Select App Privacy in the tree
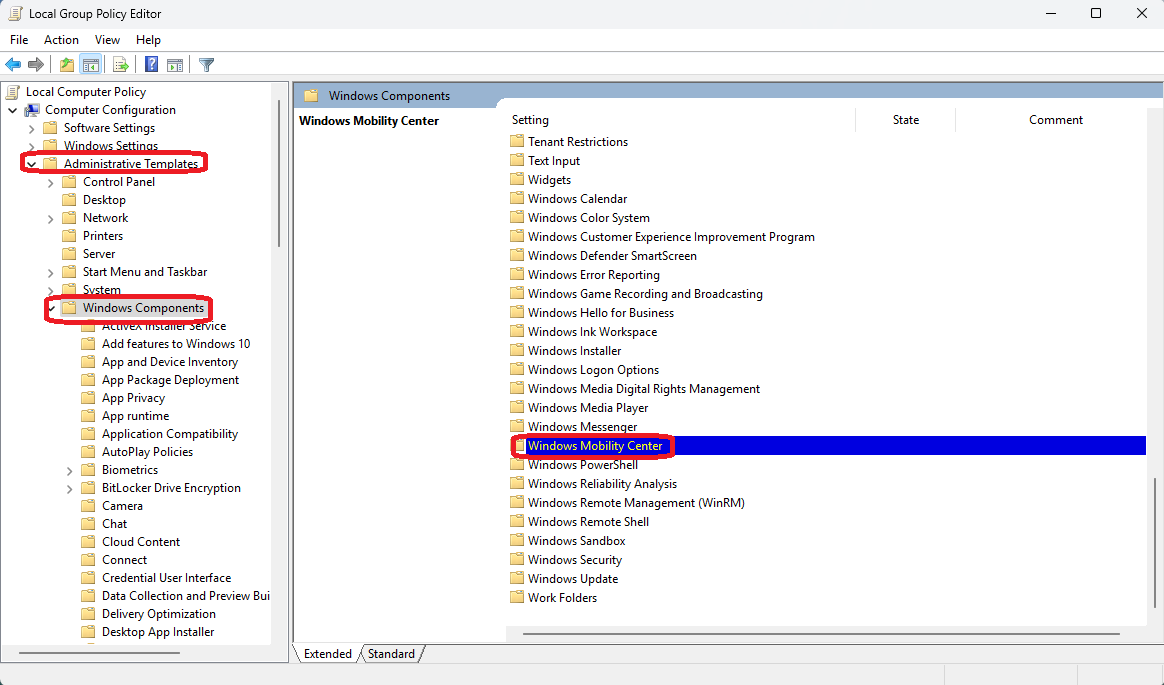 pos(133,398)
